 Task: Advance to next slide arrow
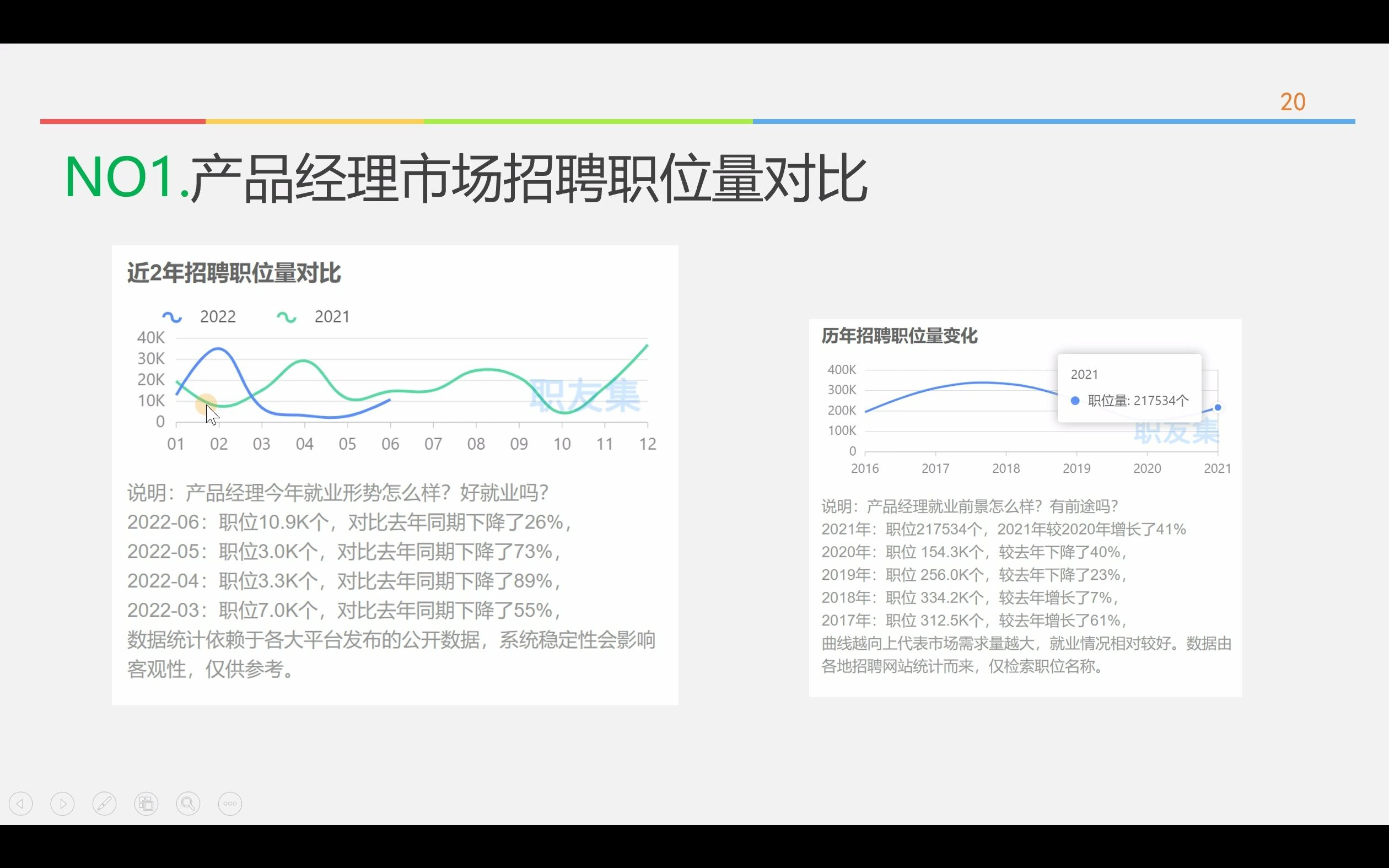pos(63,803)
